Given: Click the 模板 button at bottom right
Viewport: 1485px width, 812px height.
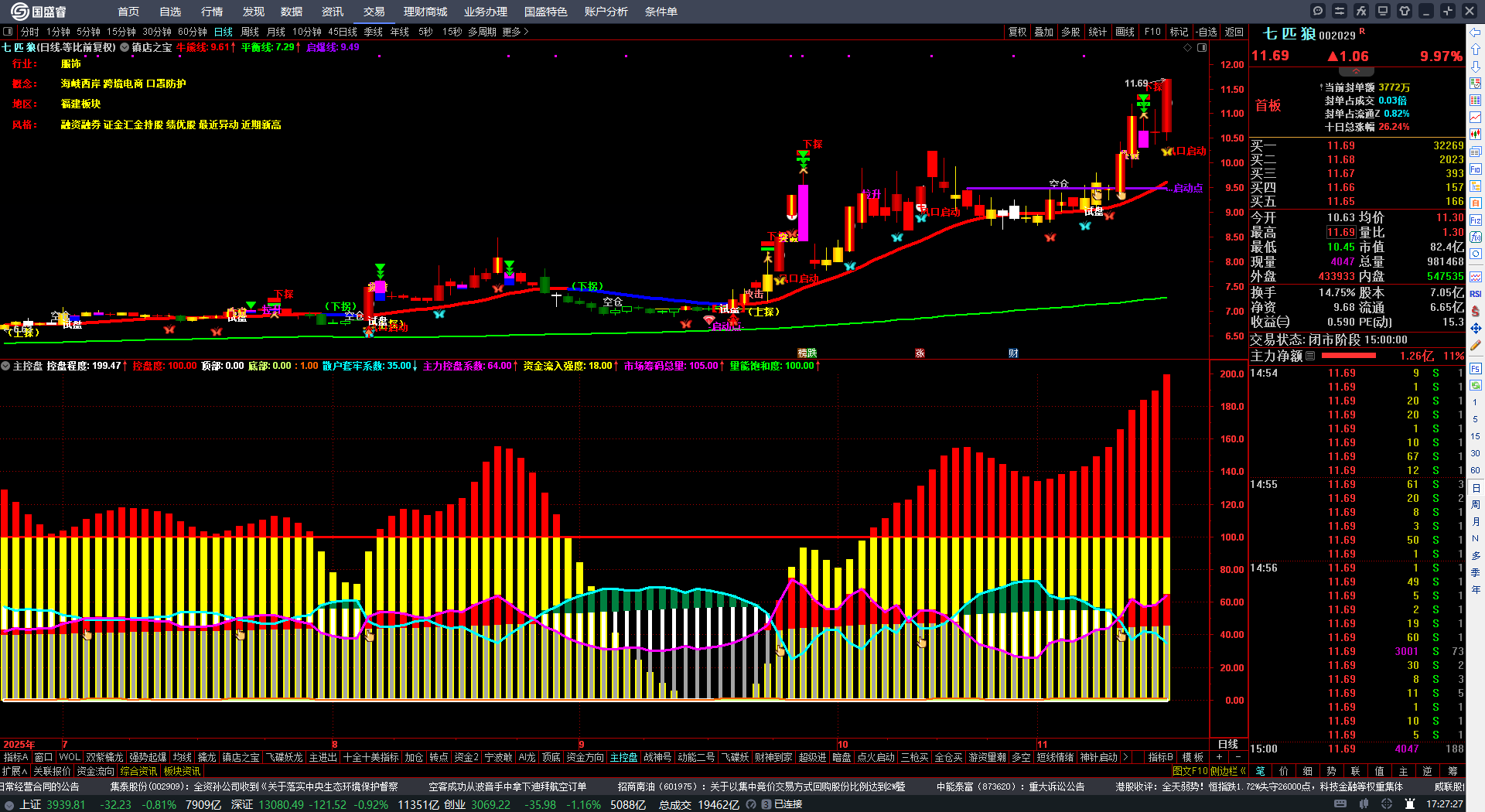Looking at the screenshot, I should tap(1193, 757).
